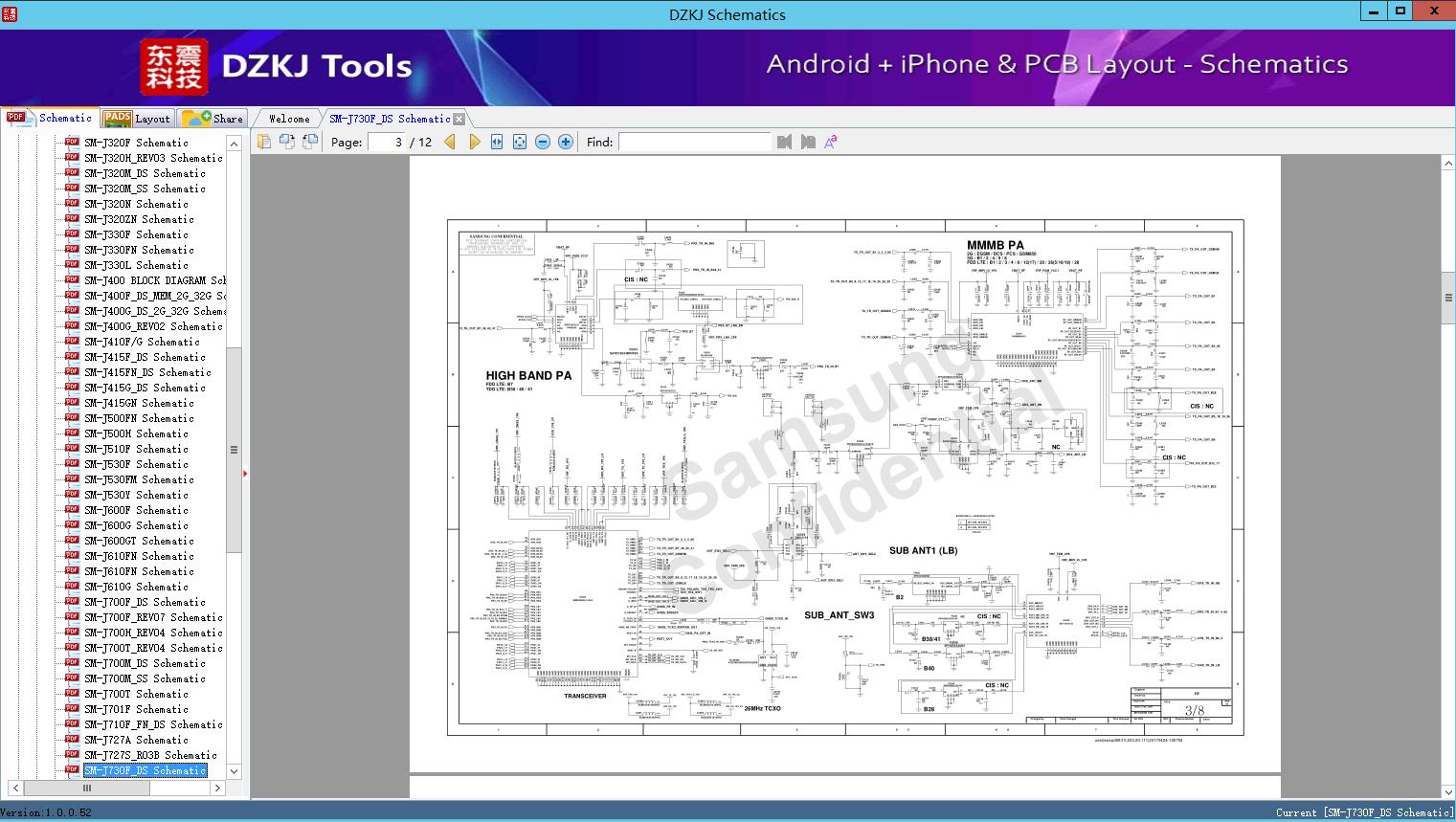
Task: Click the PDF icon beside SM-J530F Schematic
Action: [x=72, y=463]
